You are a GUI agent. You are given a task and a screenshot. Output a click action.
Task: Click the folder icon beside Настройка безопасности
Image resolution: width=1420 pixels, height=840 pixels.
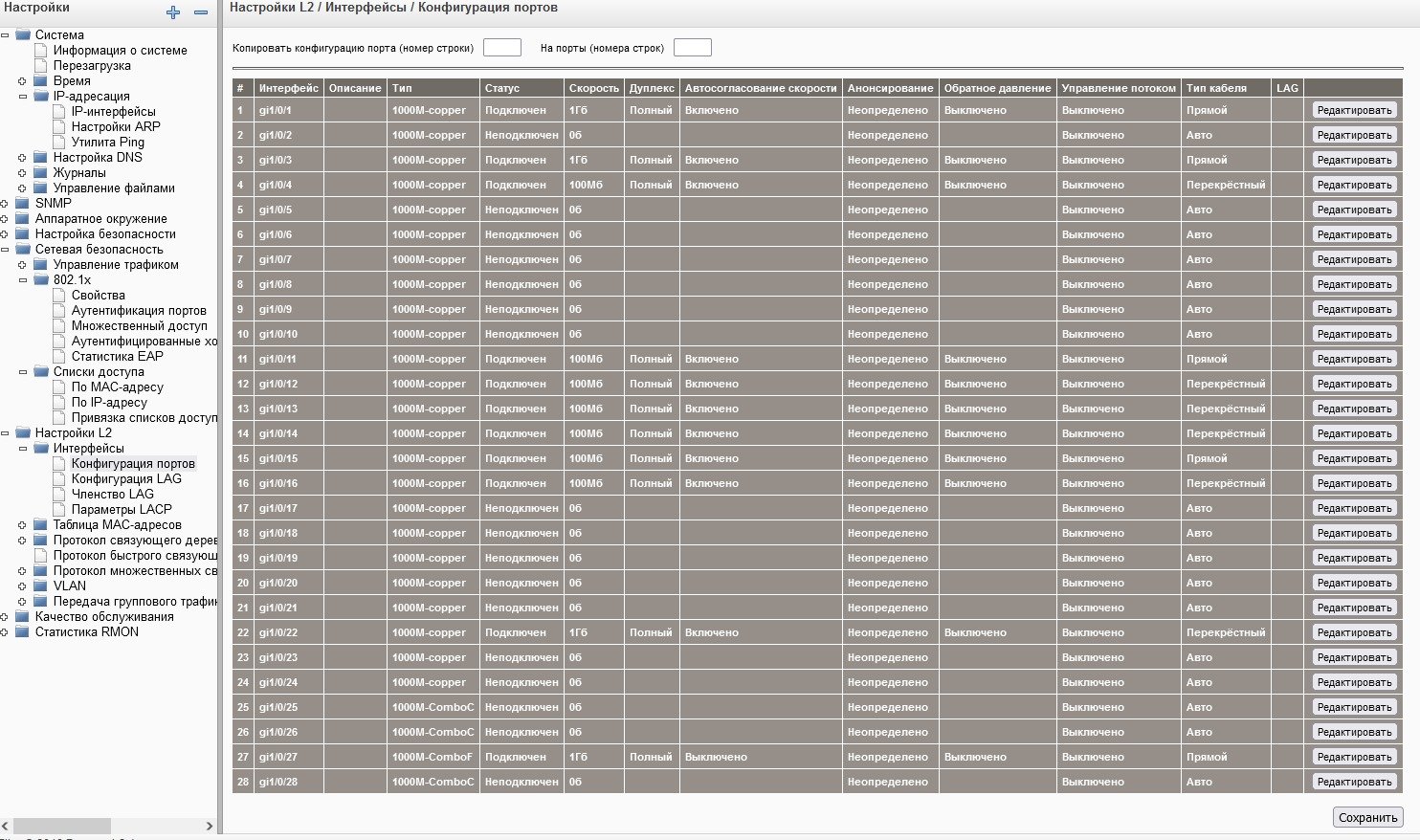(23, 233)
